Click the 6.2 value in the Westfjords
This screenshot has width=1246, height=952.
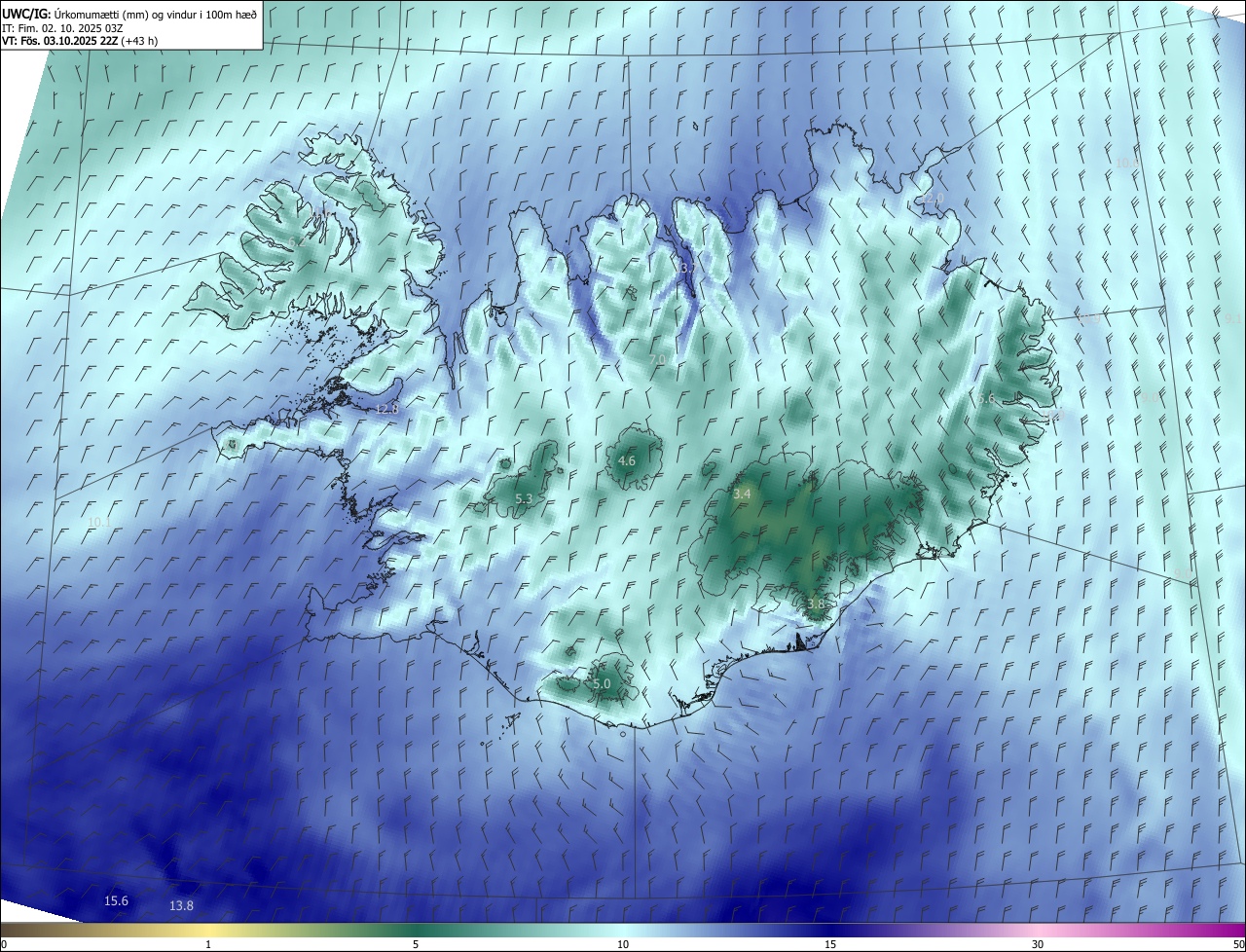coord(295,241)
